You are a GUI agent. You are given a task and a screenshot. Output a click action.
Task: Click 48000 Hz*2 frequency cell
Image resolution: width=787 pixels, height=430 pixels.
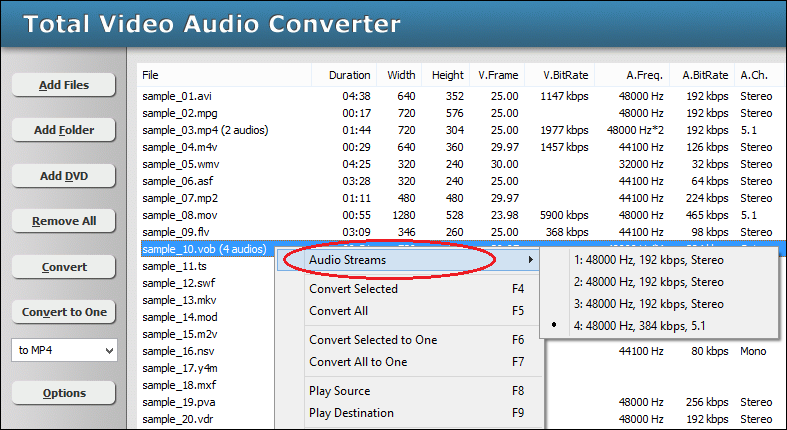635,130
